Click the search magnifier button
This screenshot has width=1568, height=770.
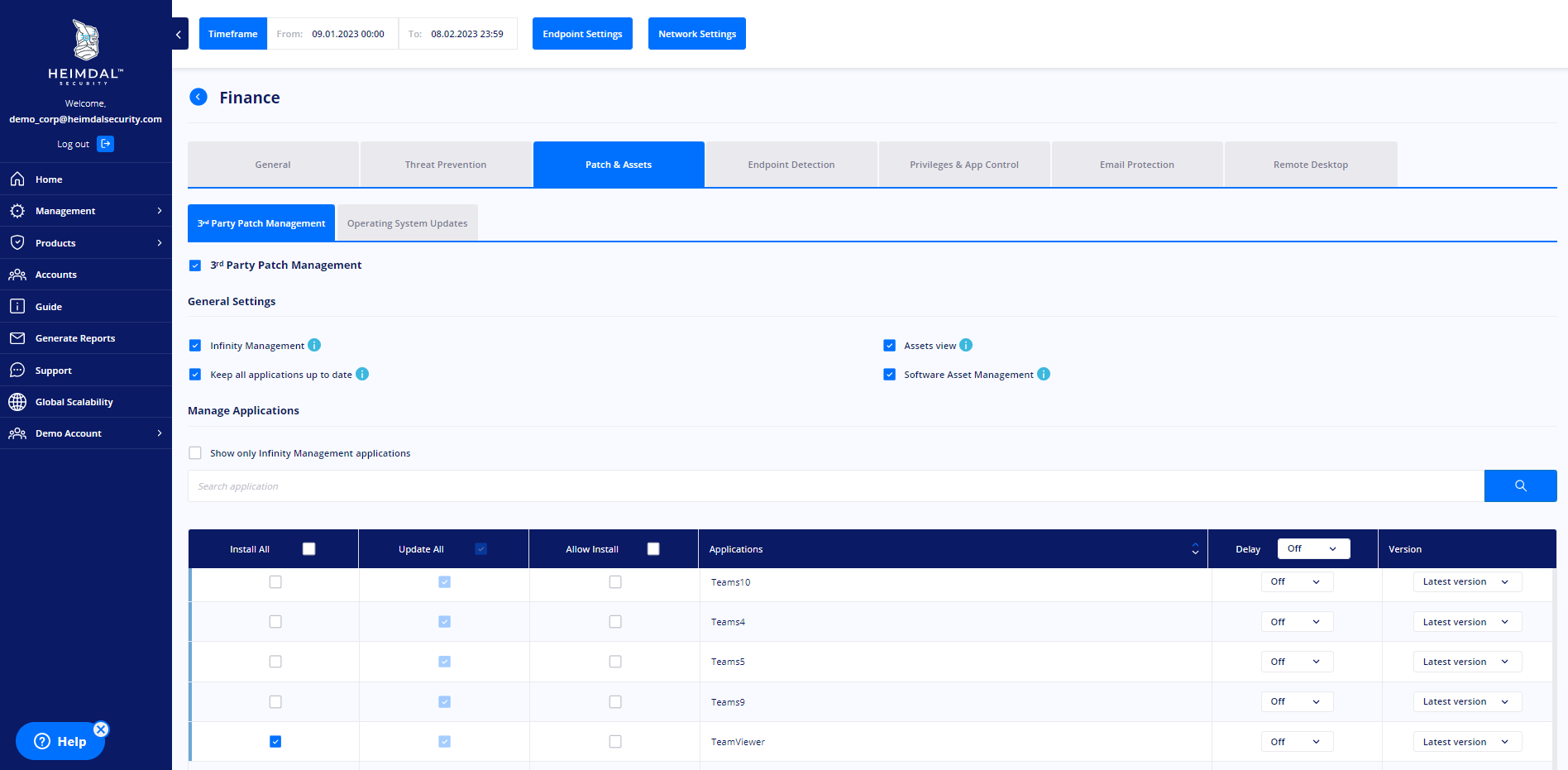pyautogui.click(x=1520, y=485)
